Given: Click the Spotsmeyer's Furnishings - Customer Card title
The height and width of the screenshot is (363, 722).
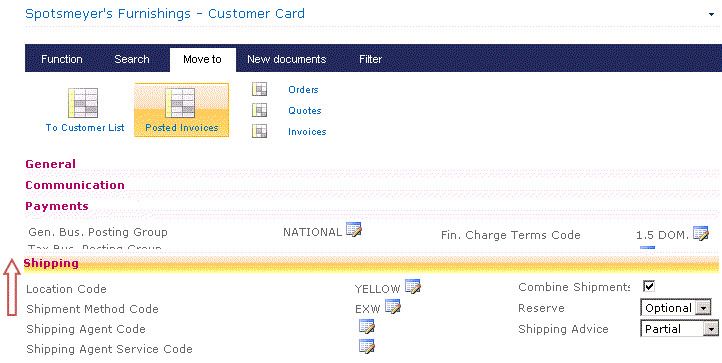Looking at the screenshot, I should [x=165, y=13].
